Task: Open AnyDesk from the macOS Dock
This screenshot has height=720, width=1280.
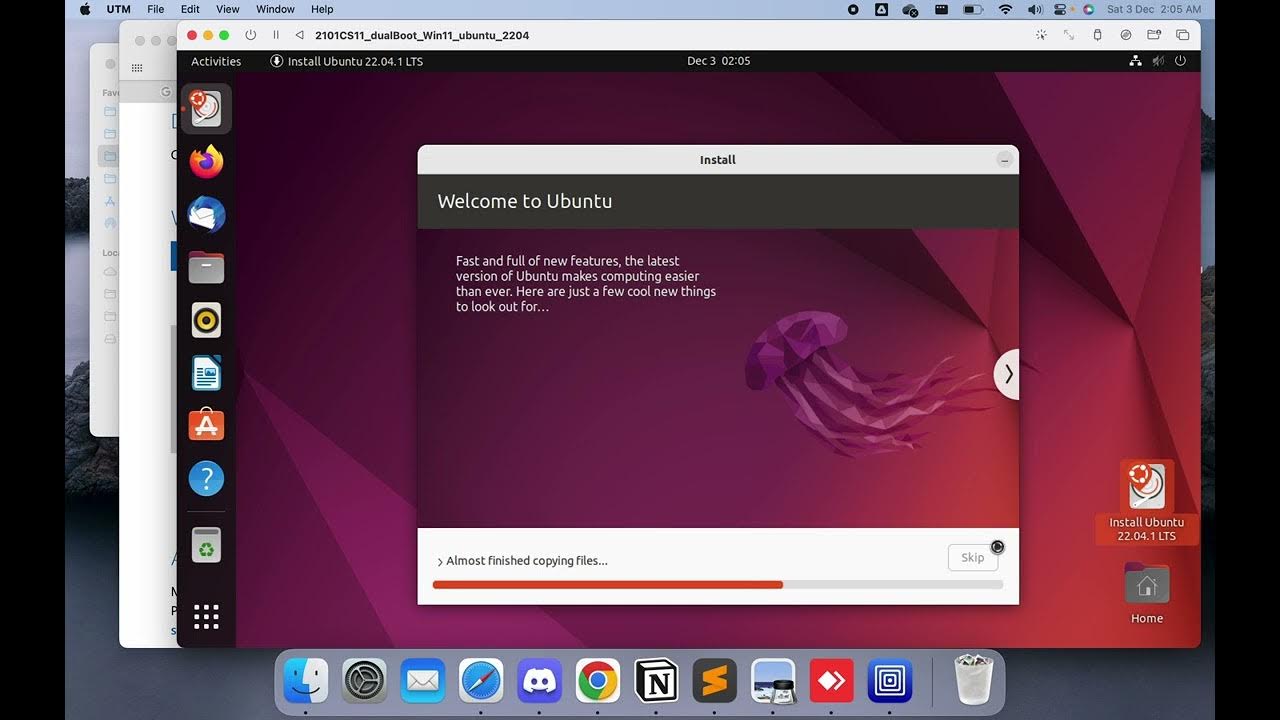Action: pos(831,681)
